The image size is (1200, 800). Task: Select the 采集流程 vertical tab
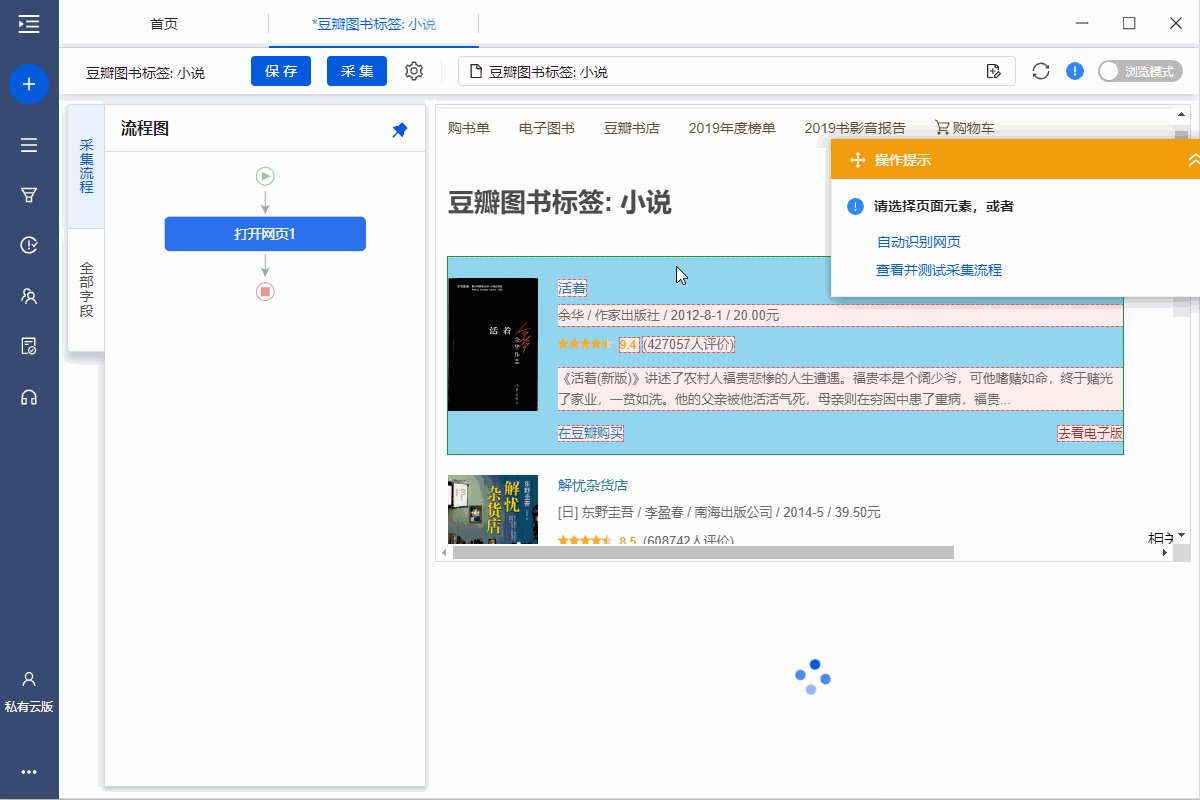pyautogui.click(x=86, y=166)
